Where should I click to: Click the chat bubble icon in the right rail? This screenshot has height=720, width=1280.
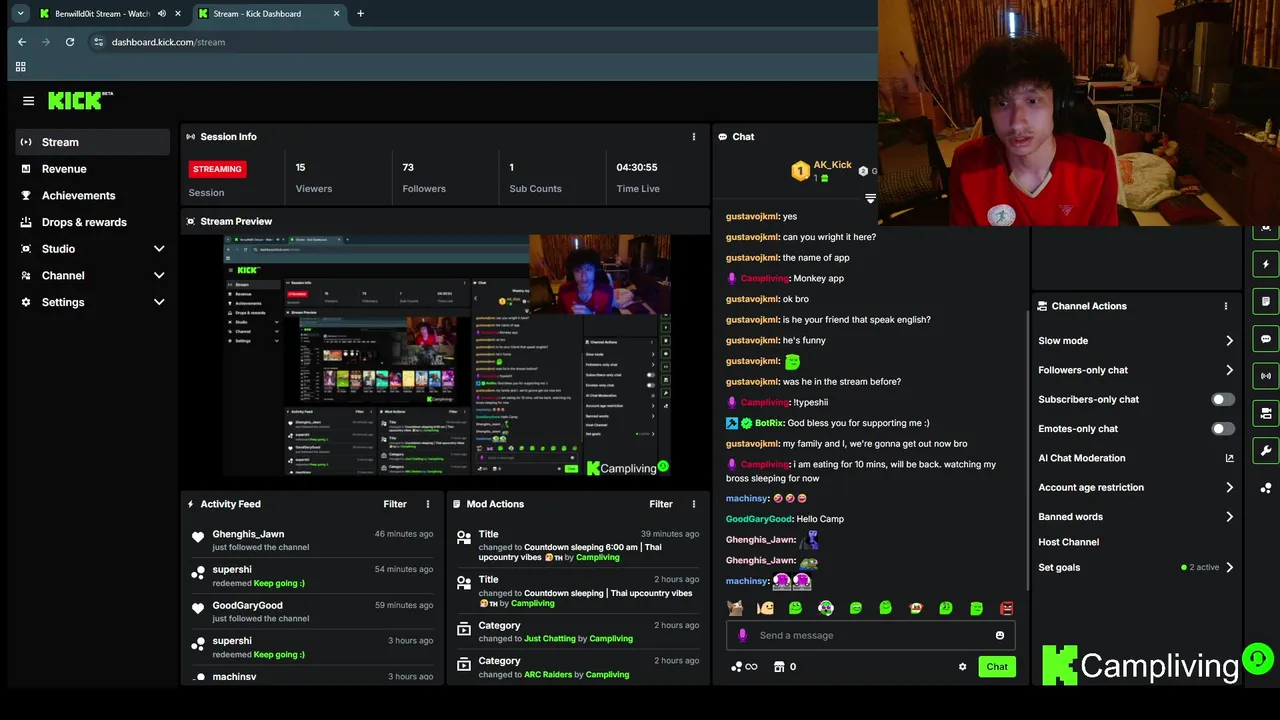pos(1266,339)
